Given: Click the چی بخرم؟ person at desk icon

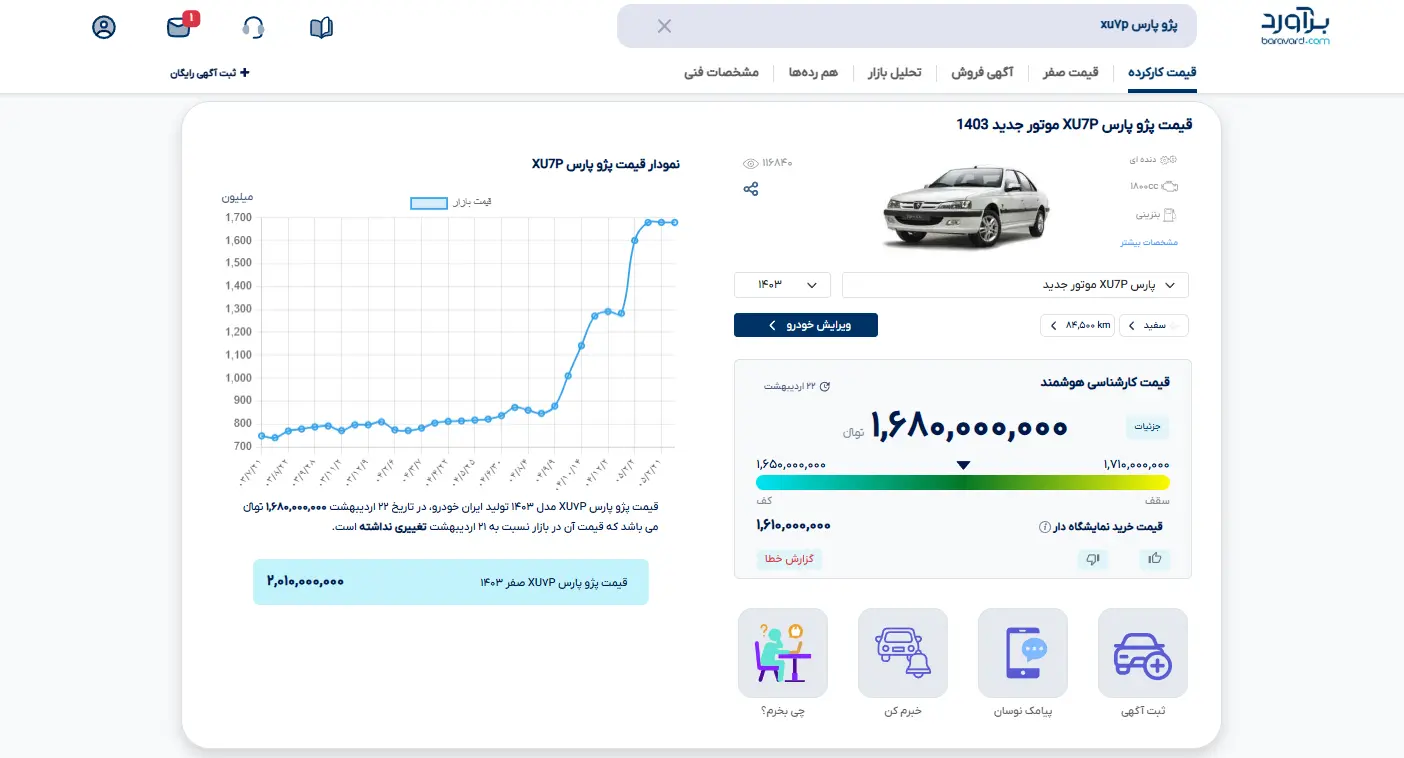Looking at the screenshot, I should (783, 653).
